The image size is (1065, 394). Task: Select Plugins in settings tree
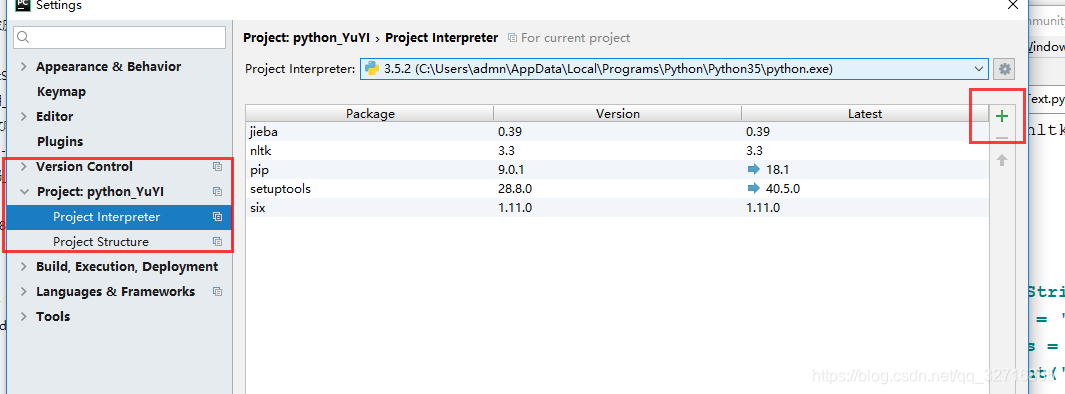point(60,141)
